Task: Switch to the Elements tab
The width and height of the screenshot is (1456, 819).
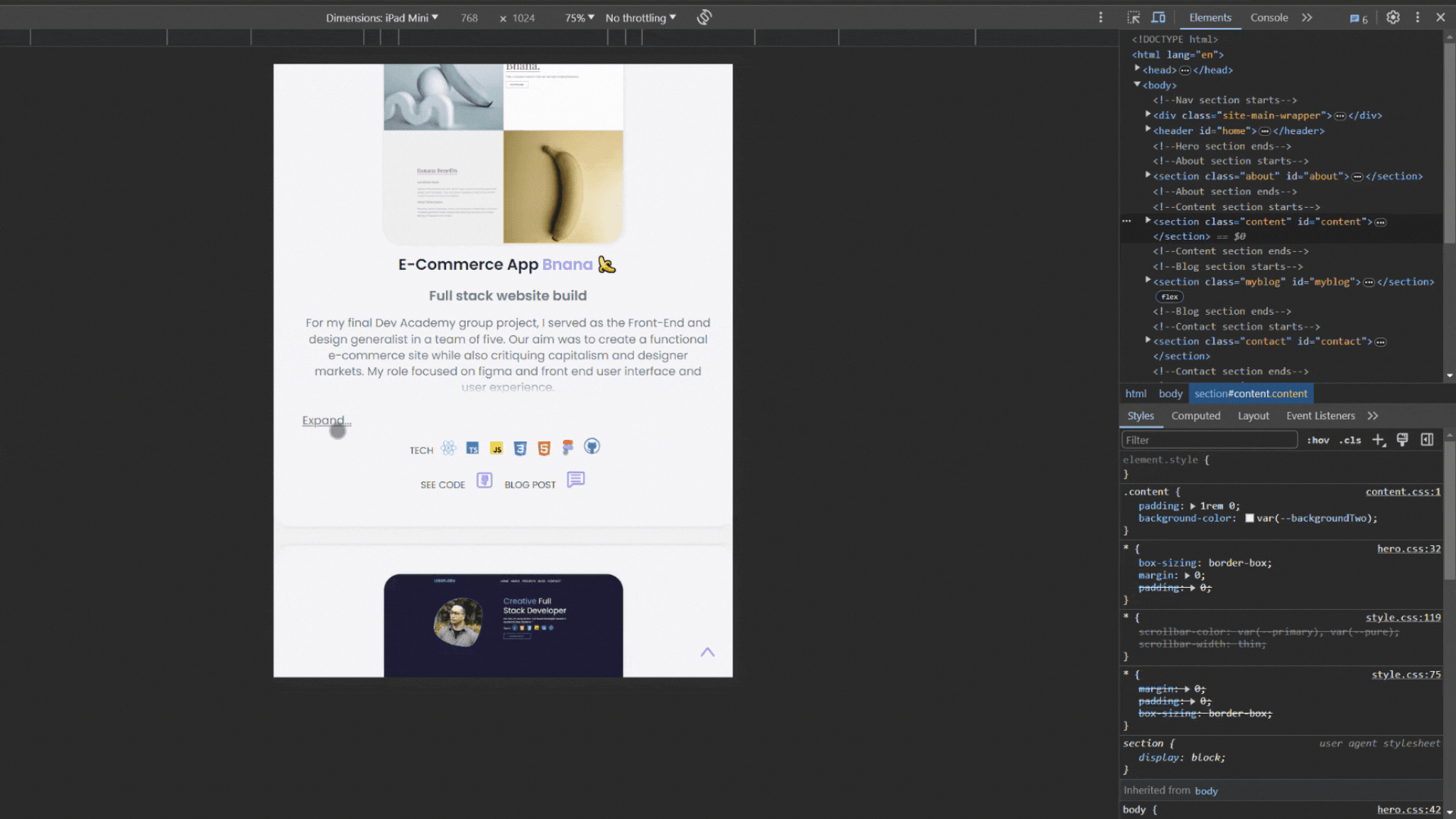Action: tap(1210, 17)
